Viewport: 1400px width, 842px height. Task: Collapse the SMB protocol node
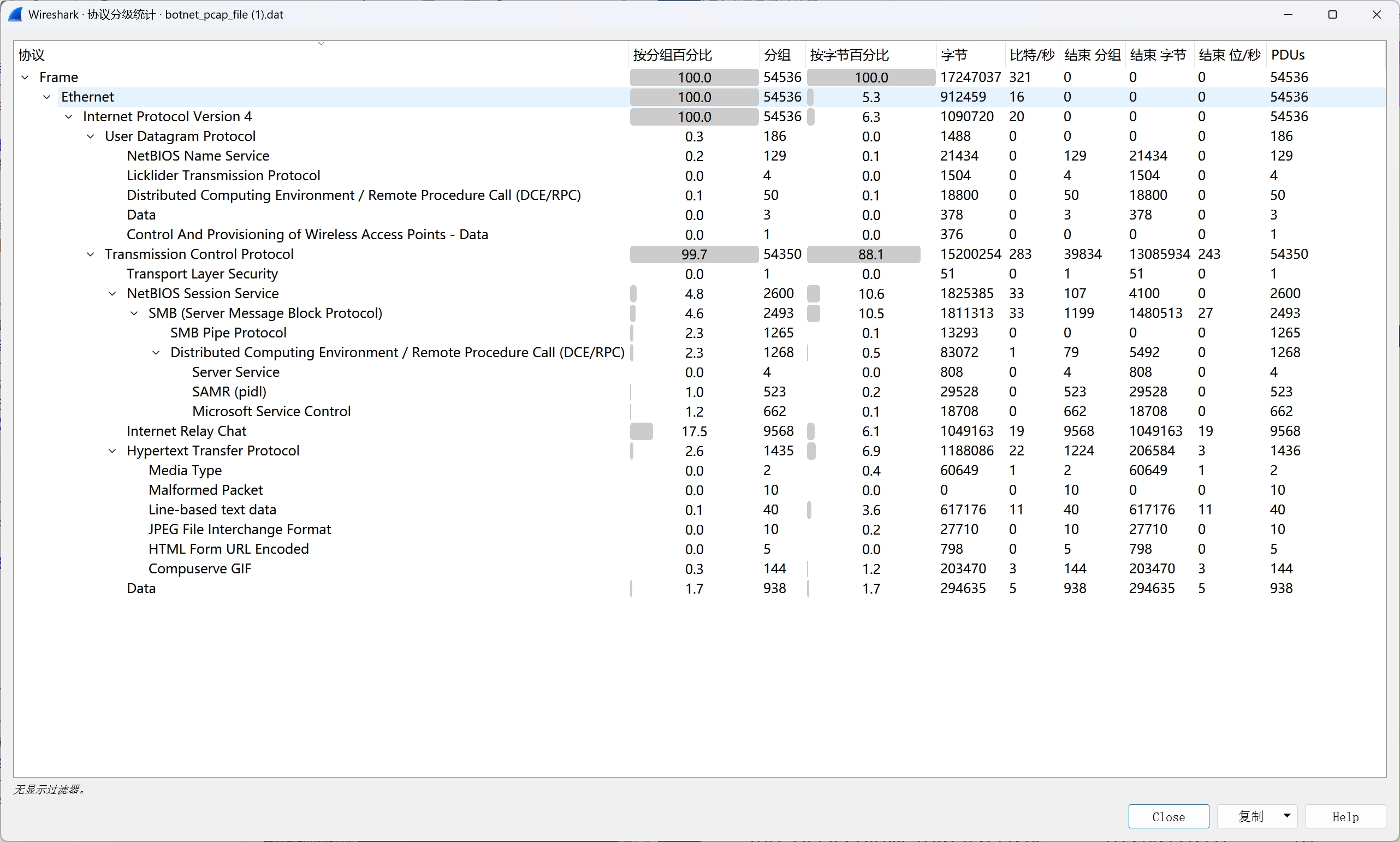coord(134,313)
